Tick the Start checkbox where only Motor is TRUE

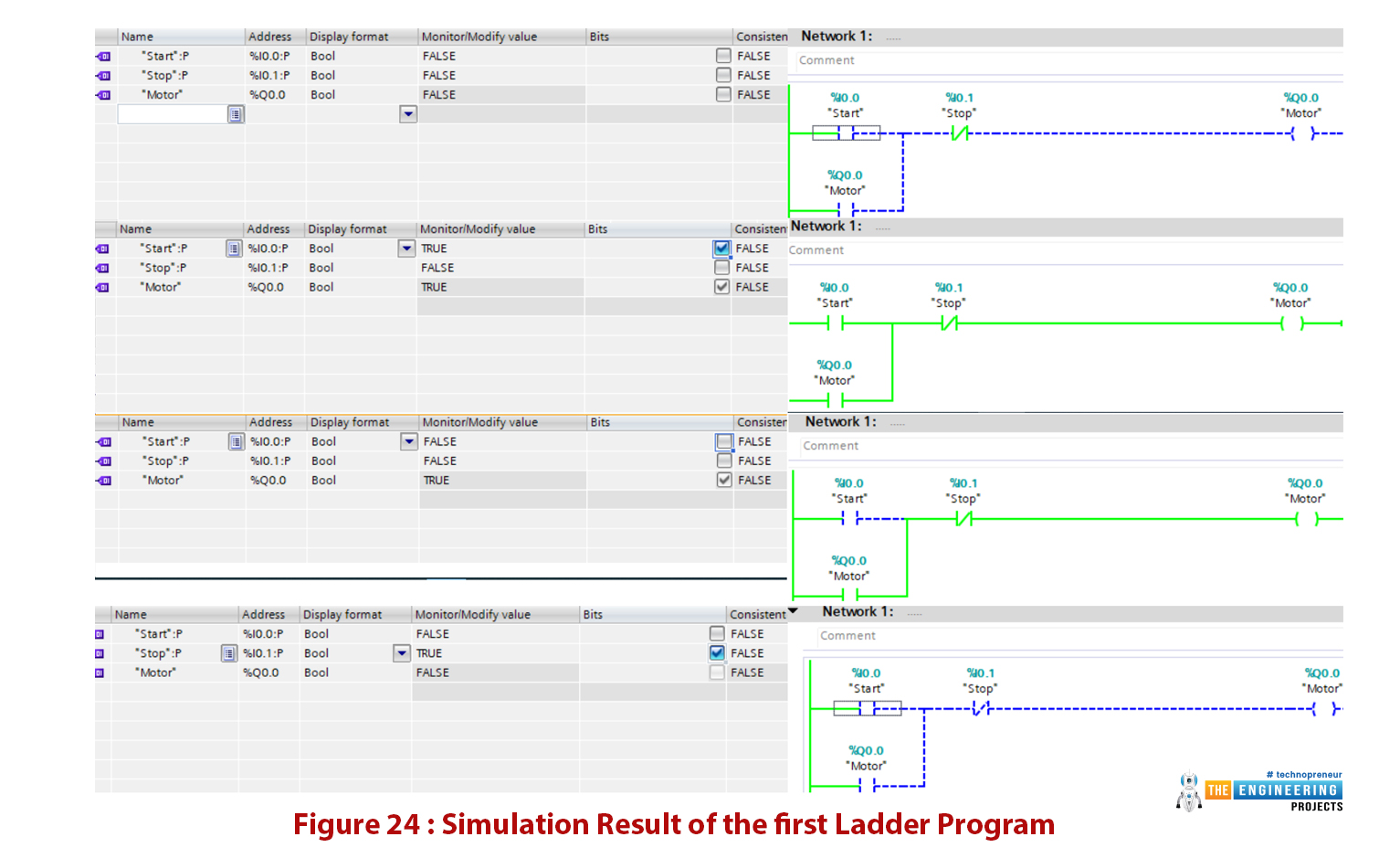(x=724, y=441)
